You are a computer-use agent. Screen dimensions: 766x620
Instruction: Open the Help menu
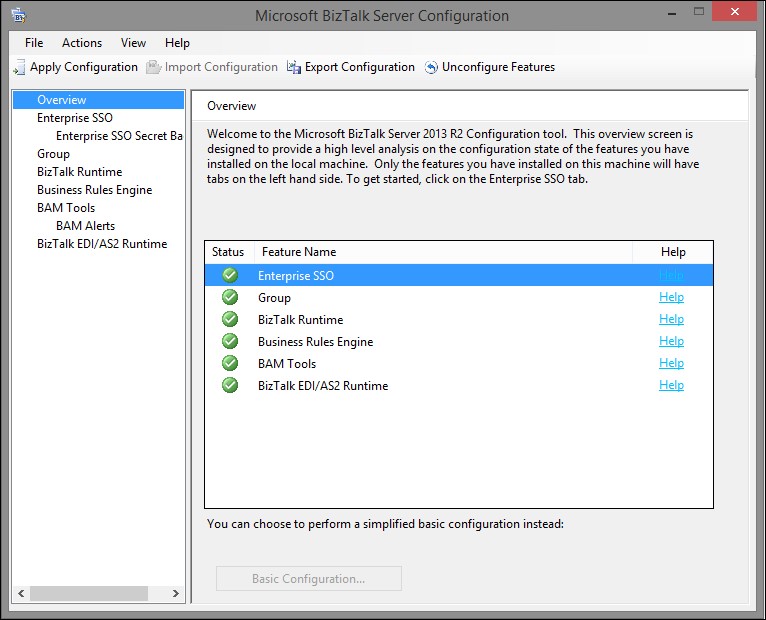177,43
